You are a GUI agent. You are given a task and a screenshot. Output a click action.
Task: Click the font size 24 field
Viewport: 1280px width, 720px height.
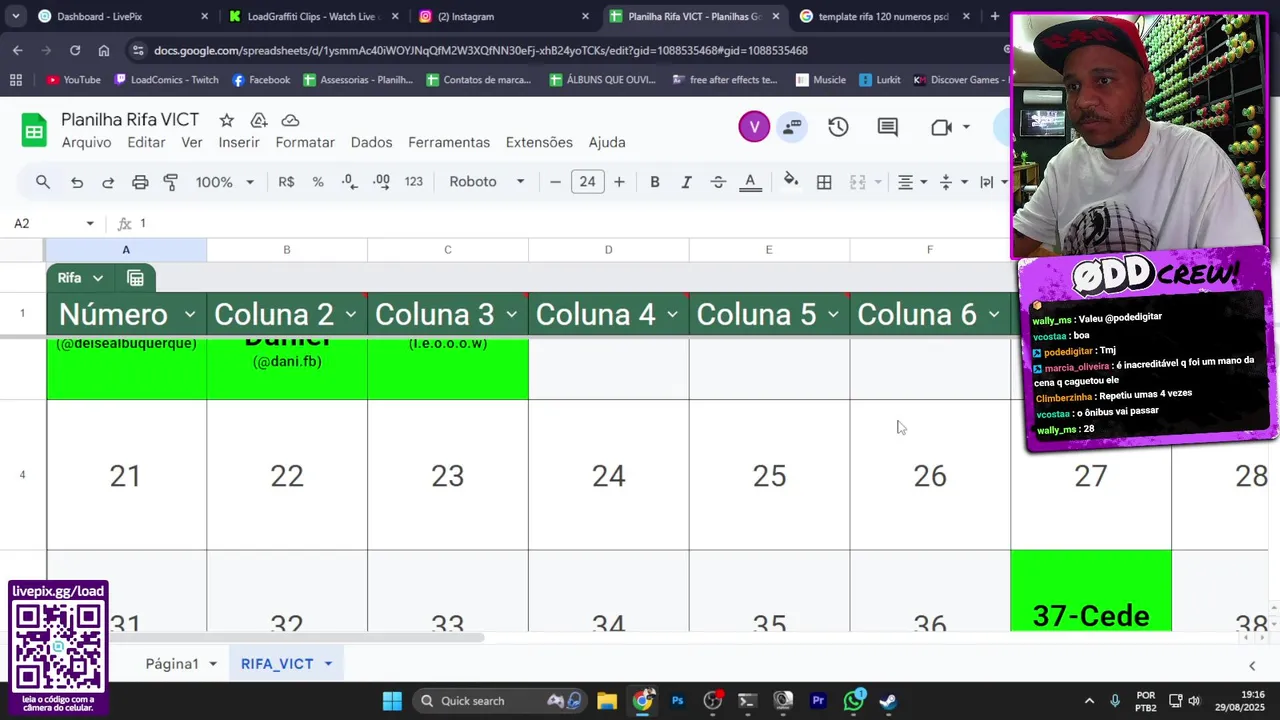(587, 182)
